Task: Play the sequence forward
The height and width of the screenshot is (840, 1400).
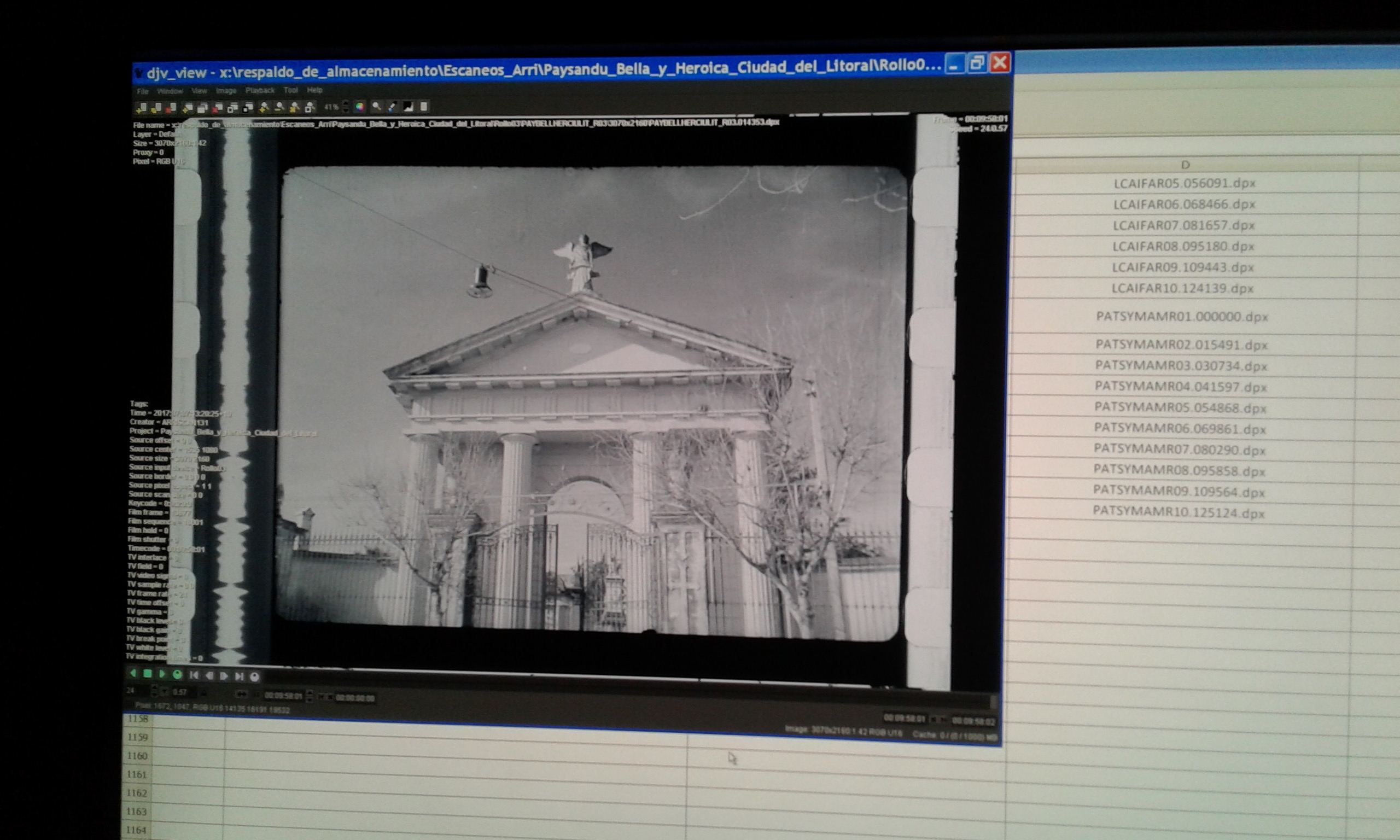Action: 162,675
